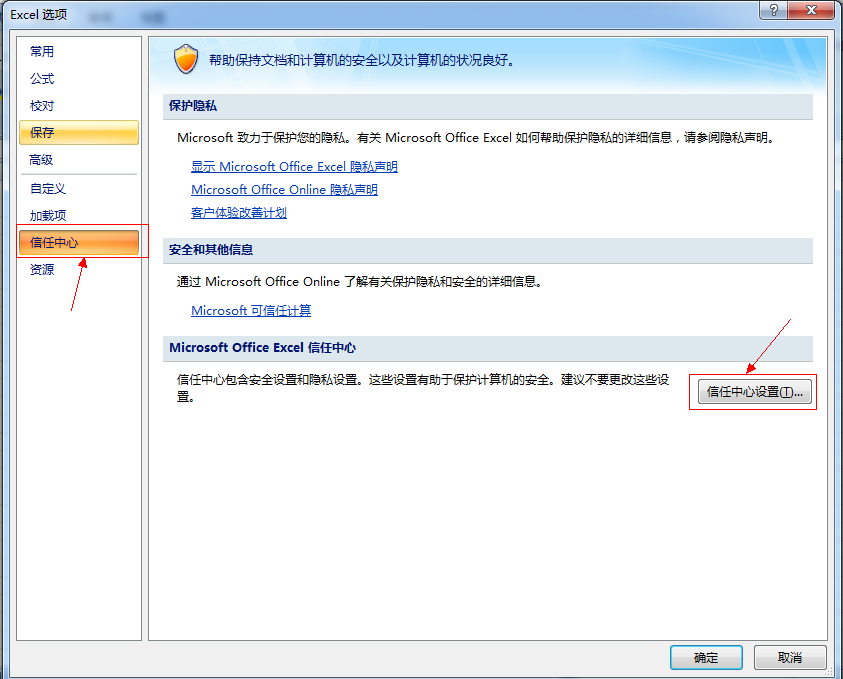Dismiss the dialog with 取消
843x679 pixels.
tap(790, 657)
